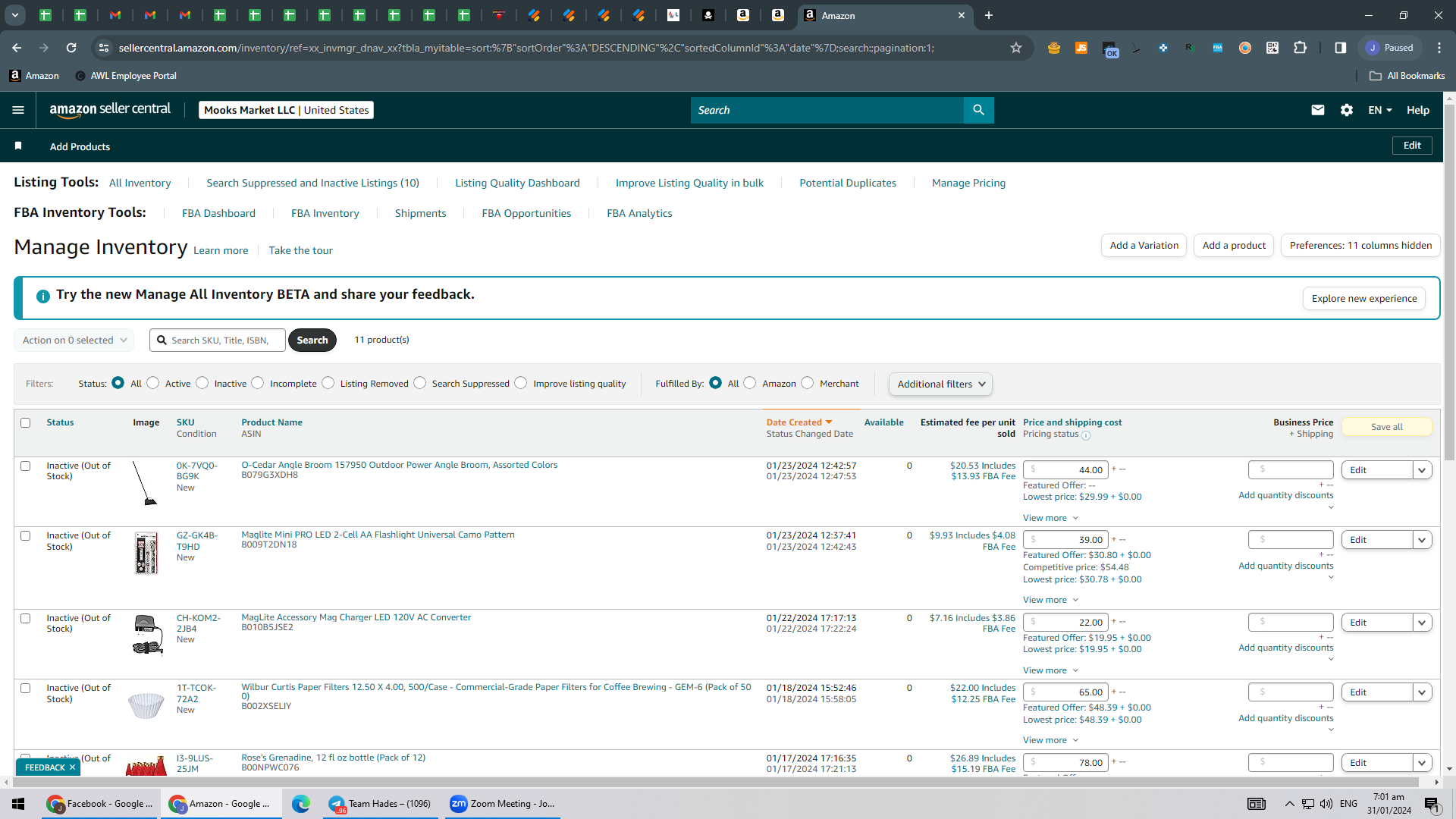Image resolution: width=1456 pixels, height=819 pixels.
Task: Go to the FBA Dashboard
Action: point(218,213)
